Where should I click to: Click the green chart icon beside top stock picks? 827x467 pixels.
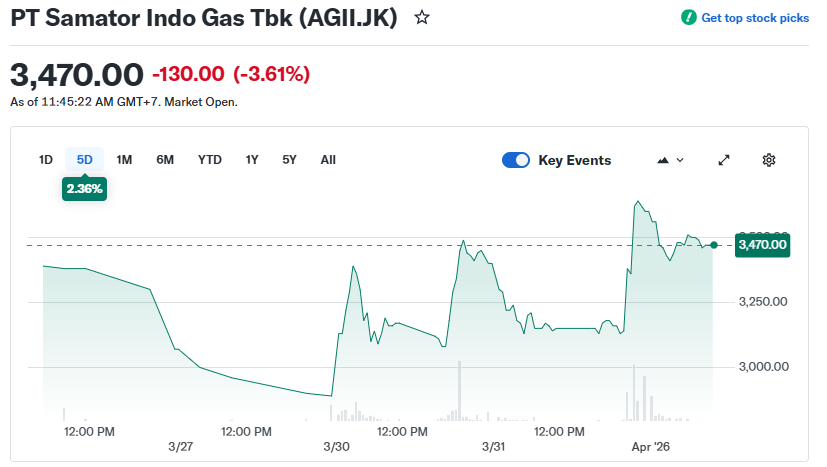(688, 18)
